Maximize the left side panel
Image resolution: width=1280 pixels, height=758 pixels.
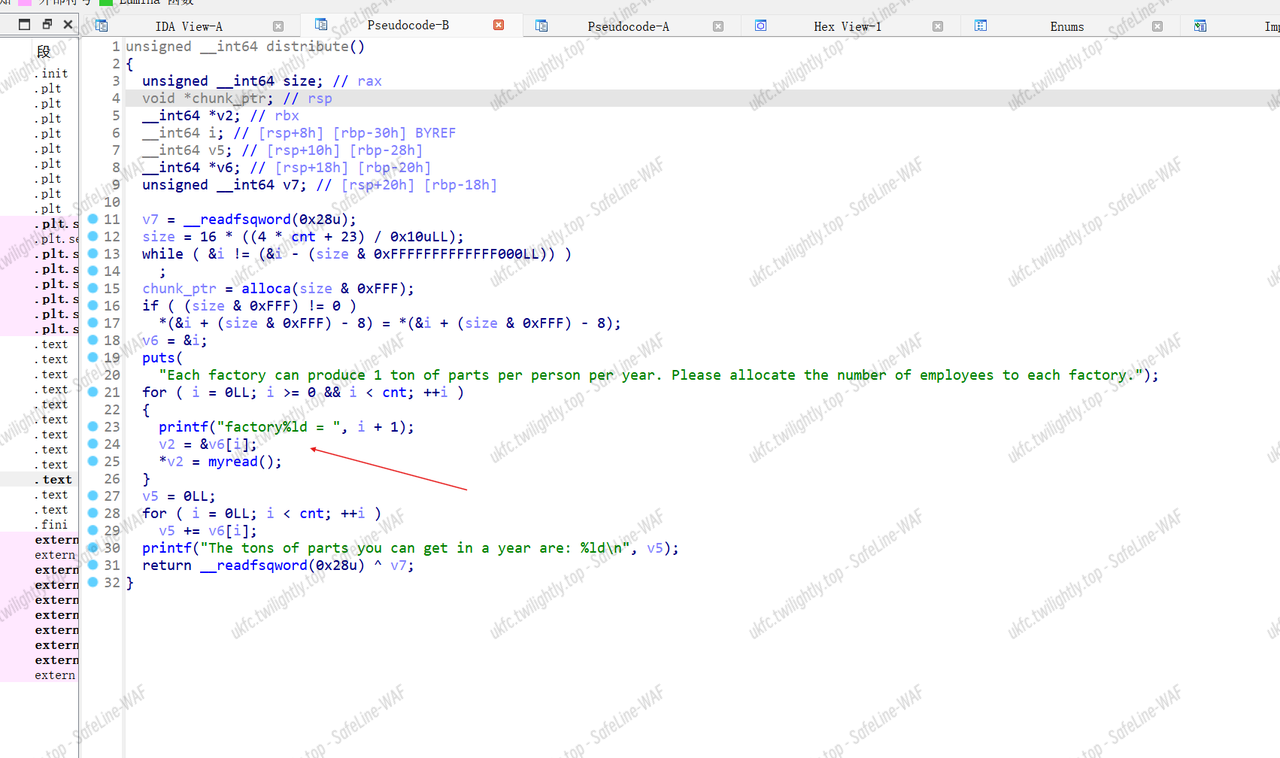[25, 24]
